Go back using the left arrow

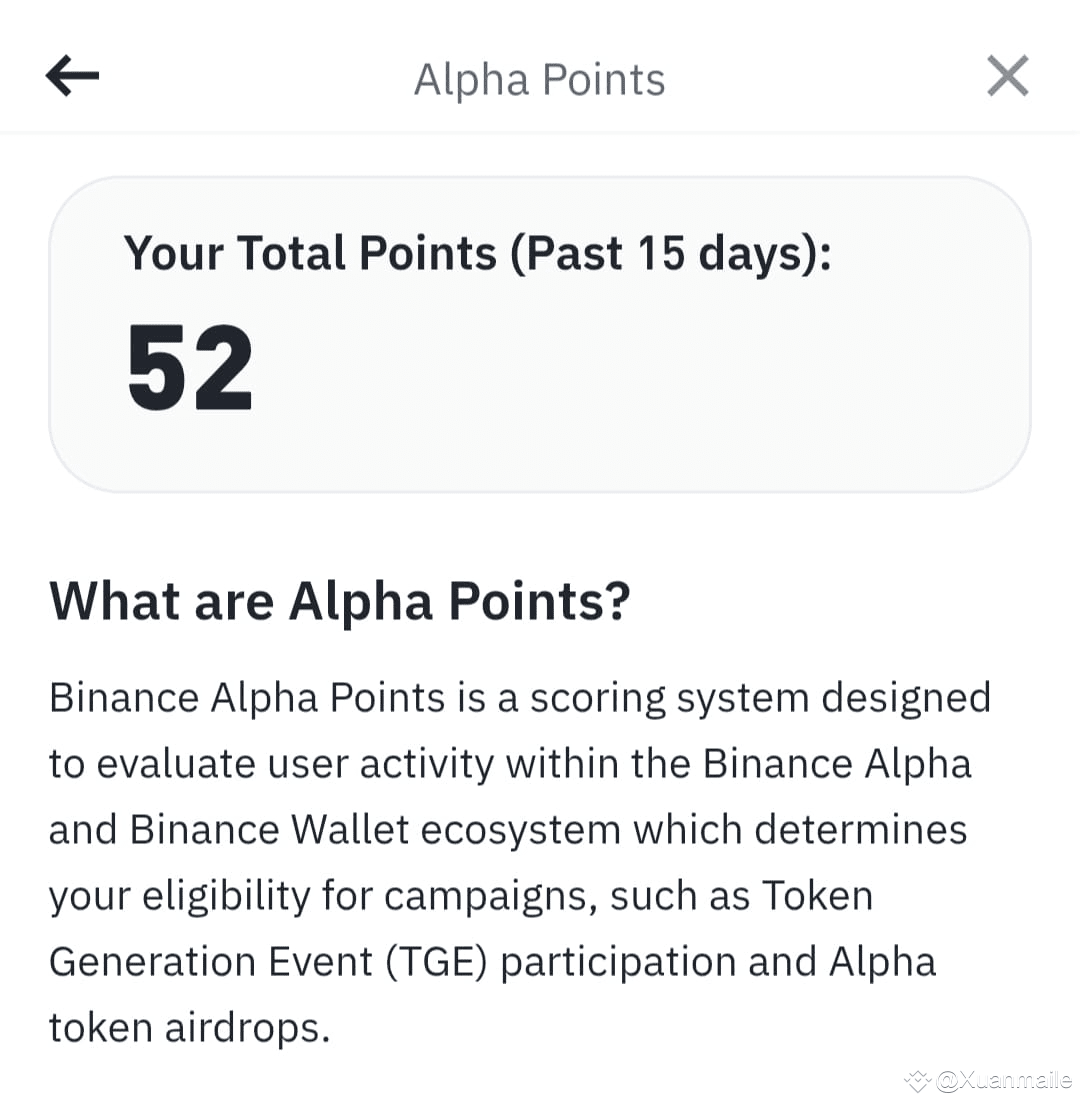[x=72, y=75]
